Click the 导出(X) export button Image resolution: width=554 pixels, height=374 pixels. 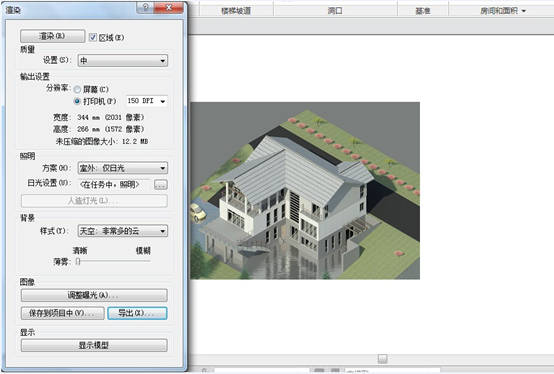137,313
